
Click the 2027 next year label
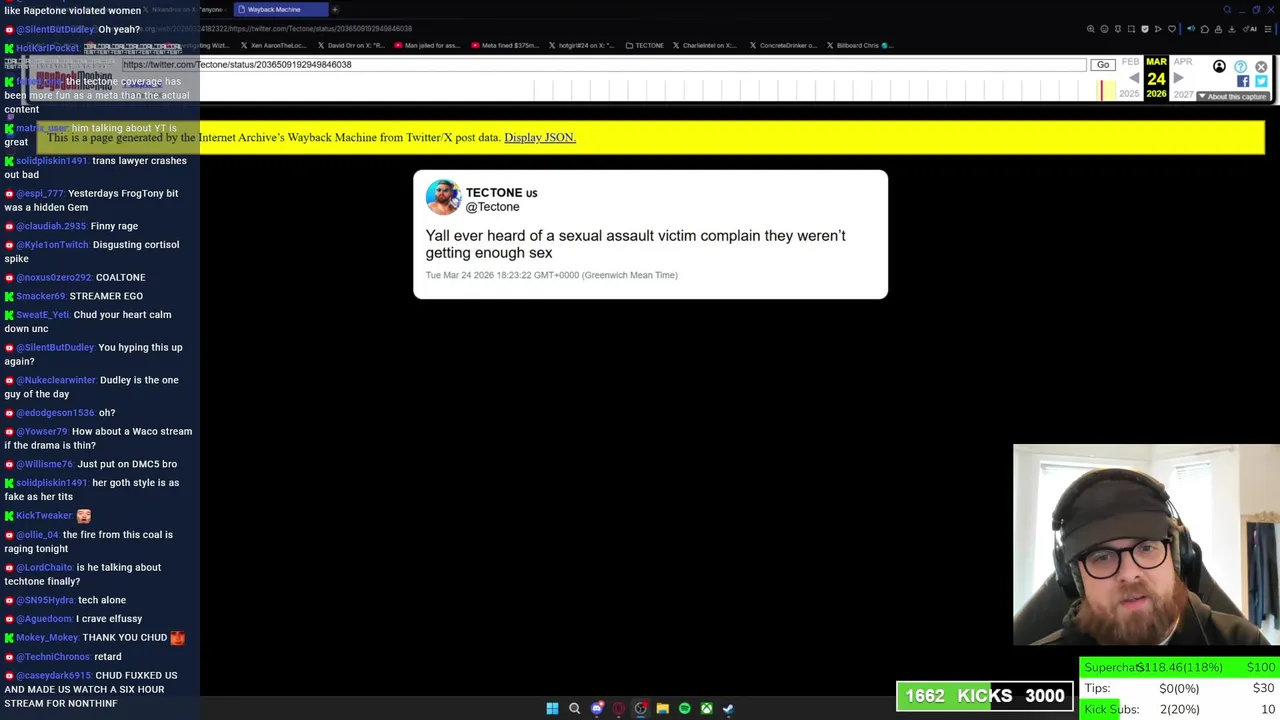[x=1183, y=94]
